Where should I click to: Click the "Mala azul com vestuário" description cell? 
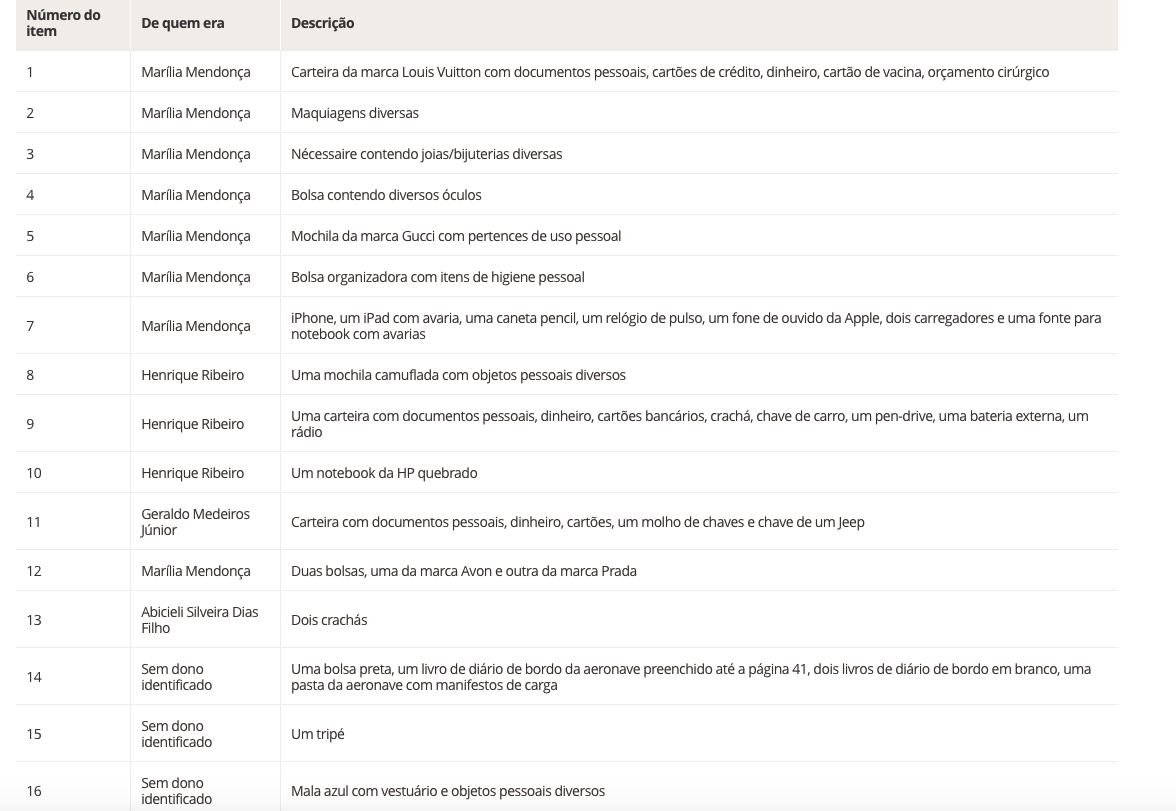click(x=447, y=791)
